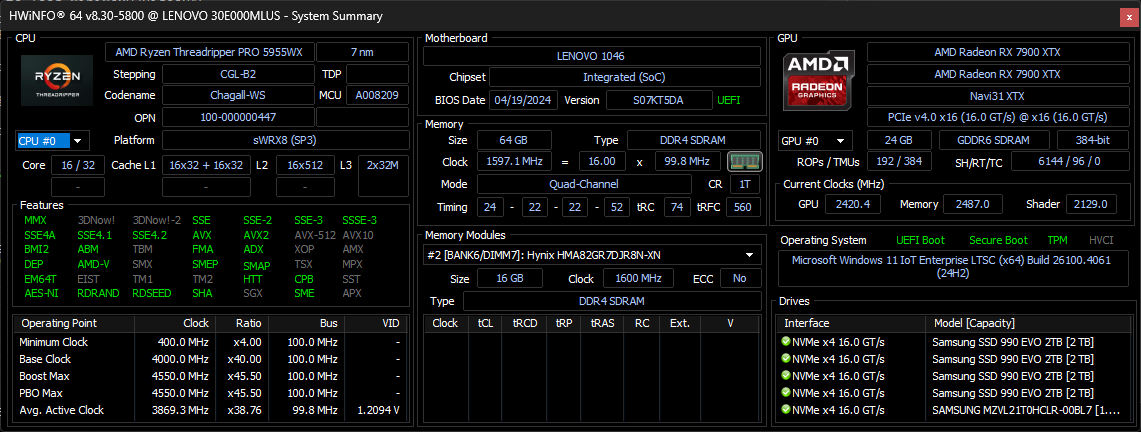Select the Base Clock row

pos(211,359)
